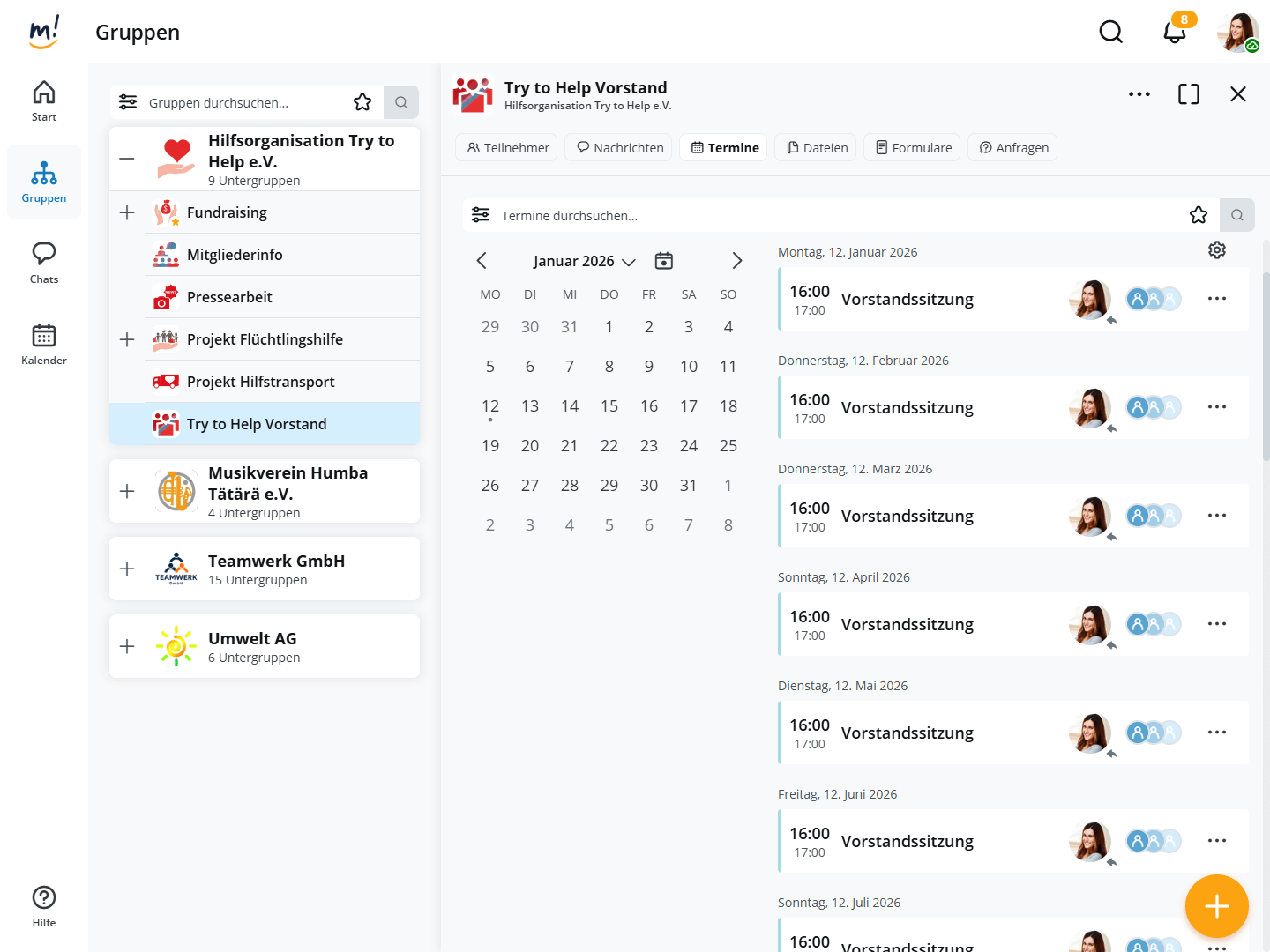Switch to the Dateien tab
The width and height of the screenshot is (1270, 952).
click(x=817, y=148)
